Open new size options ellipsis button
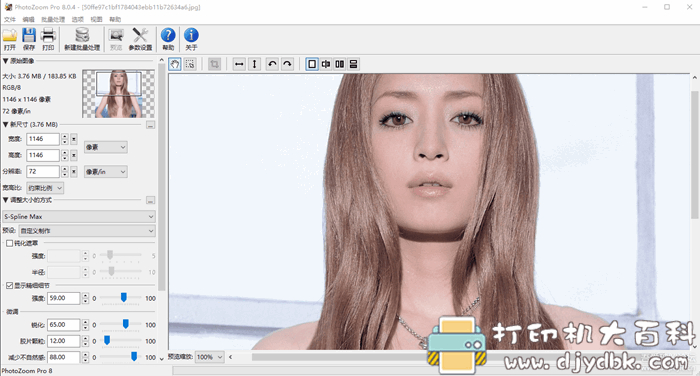700x376 pixels. [150, 125]
